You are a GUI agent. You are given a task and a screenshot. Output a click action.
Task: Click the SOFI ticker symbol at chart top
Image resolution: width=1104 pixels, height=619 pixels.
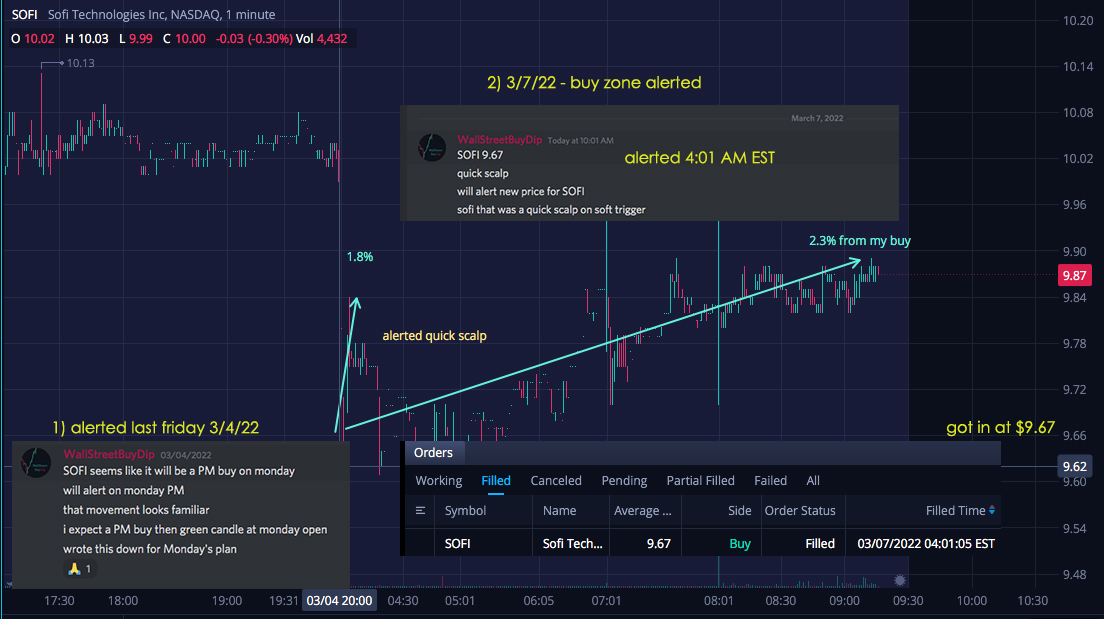click(25, 14)
